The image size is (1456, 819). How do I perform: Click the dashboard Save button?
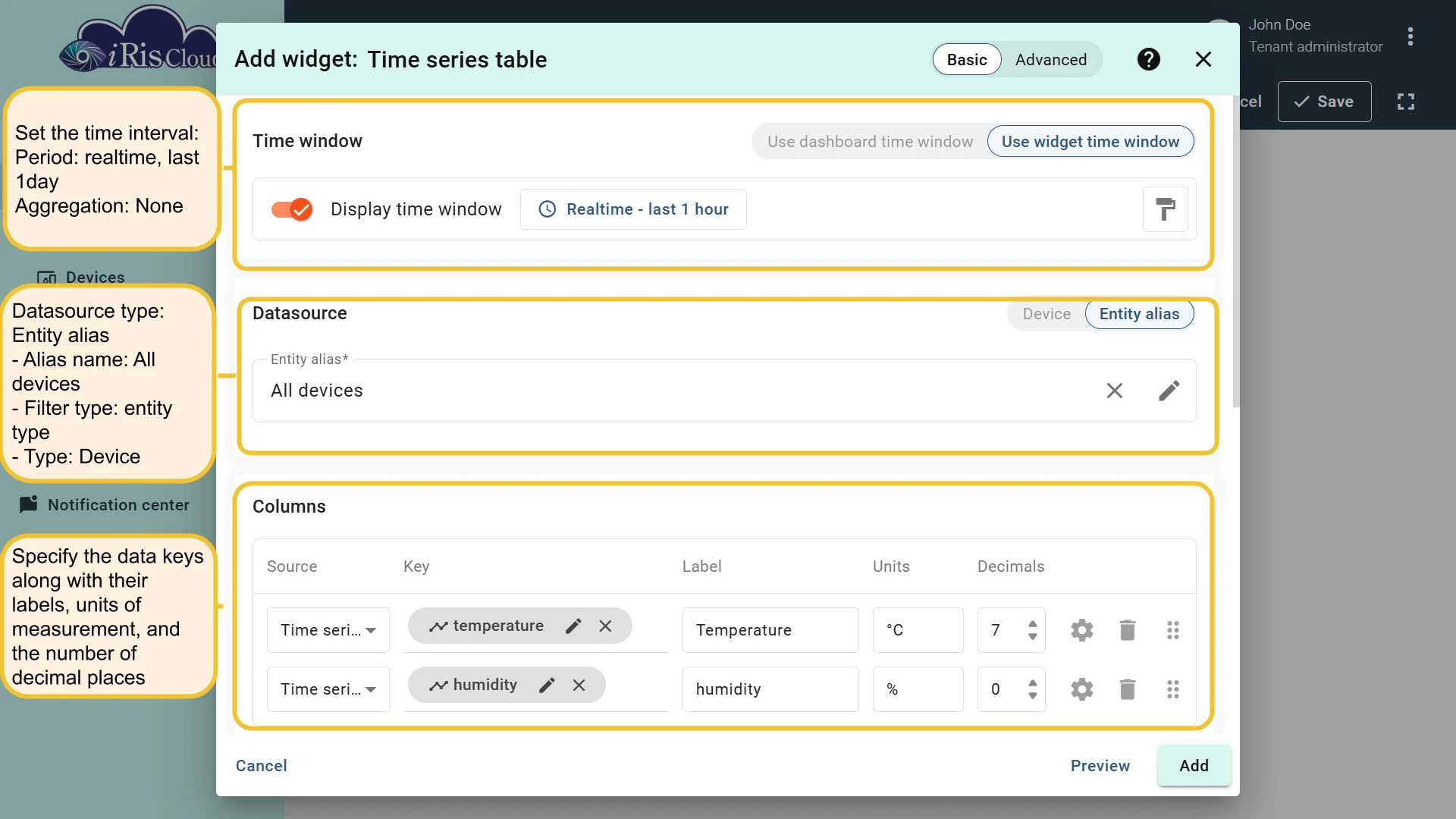[1324, 102]
